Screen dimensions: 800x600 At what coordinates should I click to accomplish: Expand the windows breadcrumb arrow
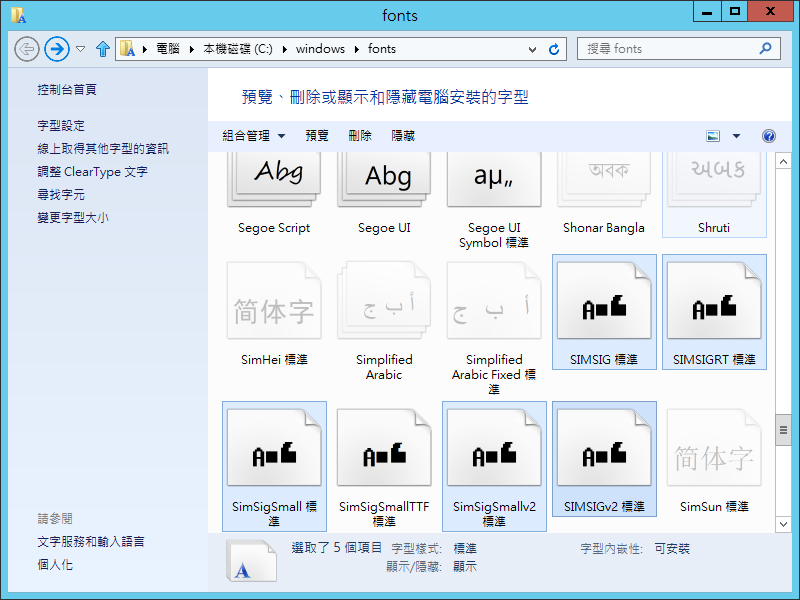point(357,49)
